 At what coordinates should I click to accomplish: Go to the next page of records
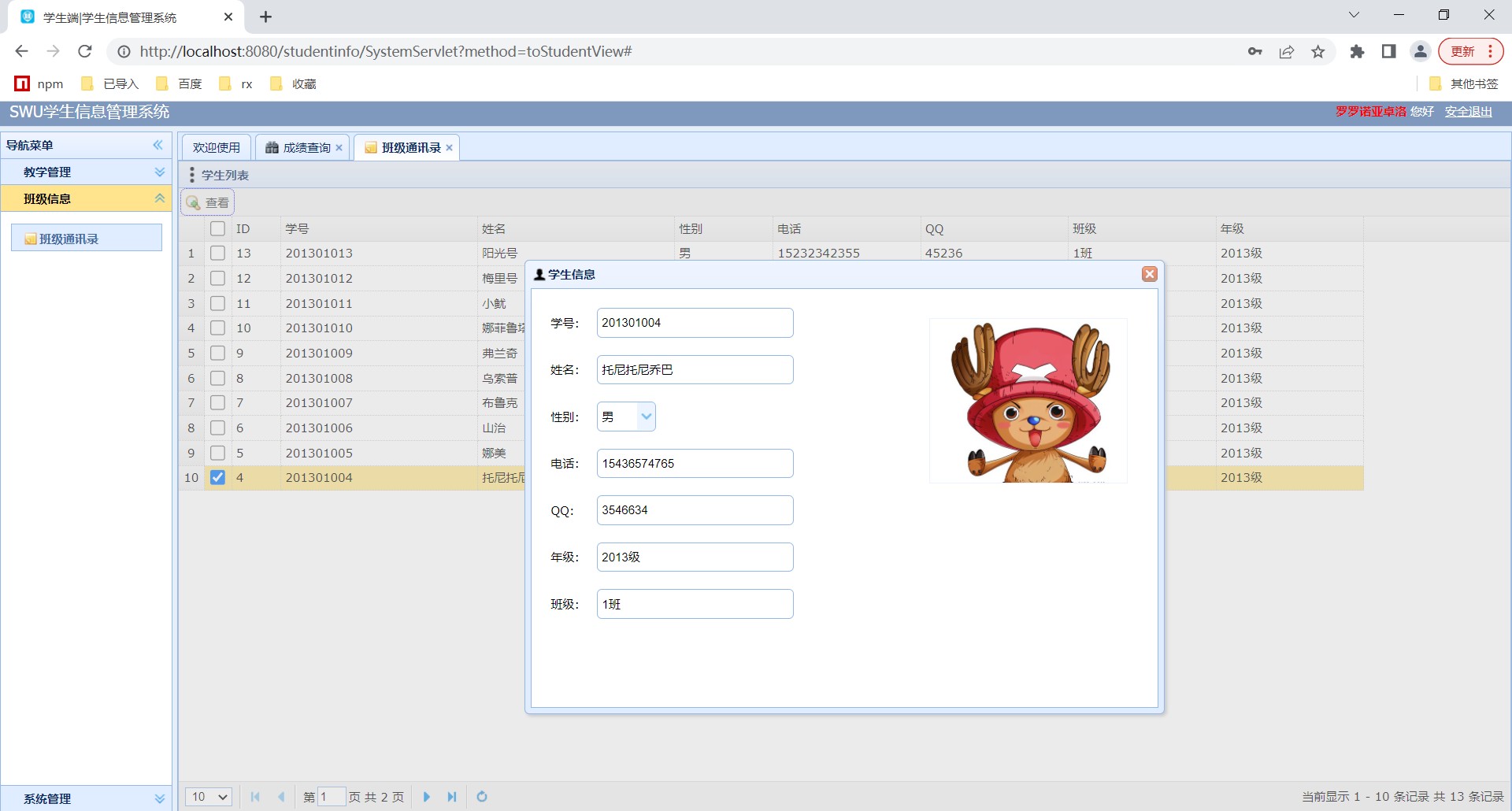tap(427, 797)
